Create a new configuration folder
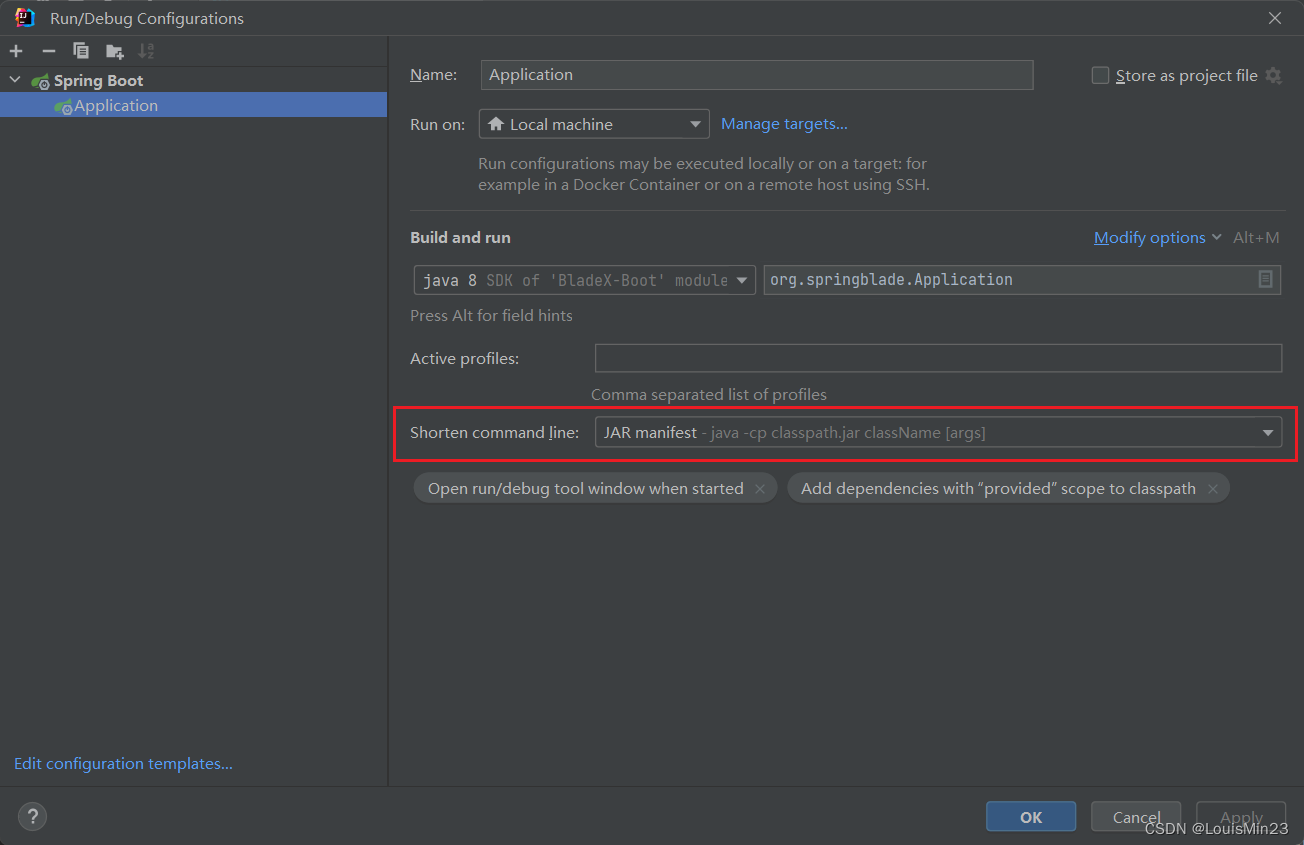Screen dimensions: 1304x845 click(115, 51)
